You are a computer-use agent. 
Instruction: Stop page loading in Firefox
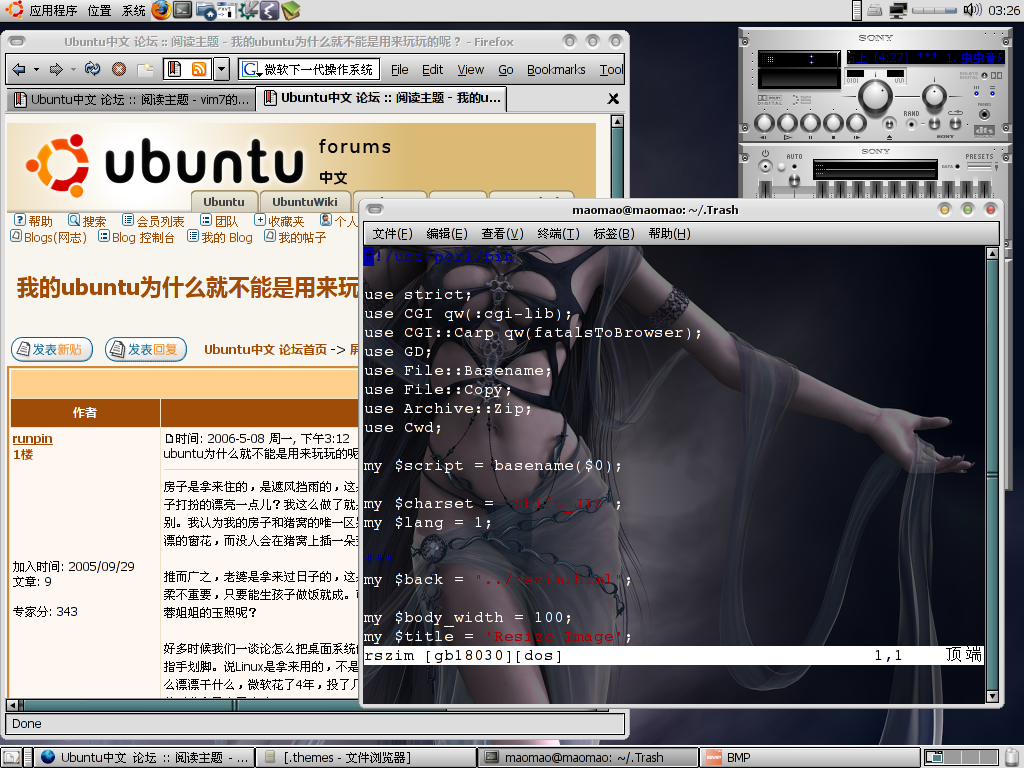pos(119,69)
